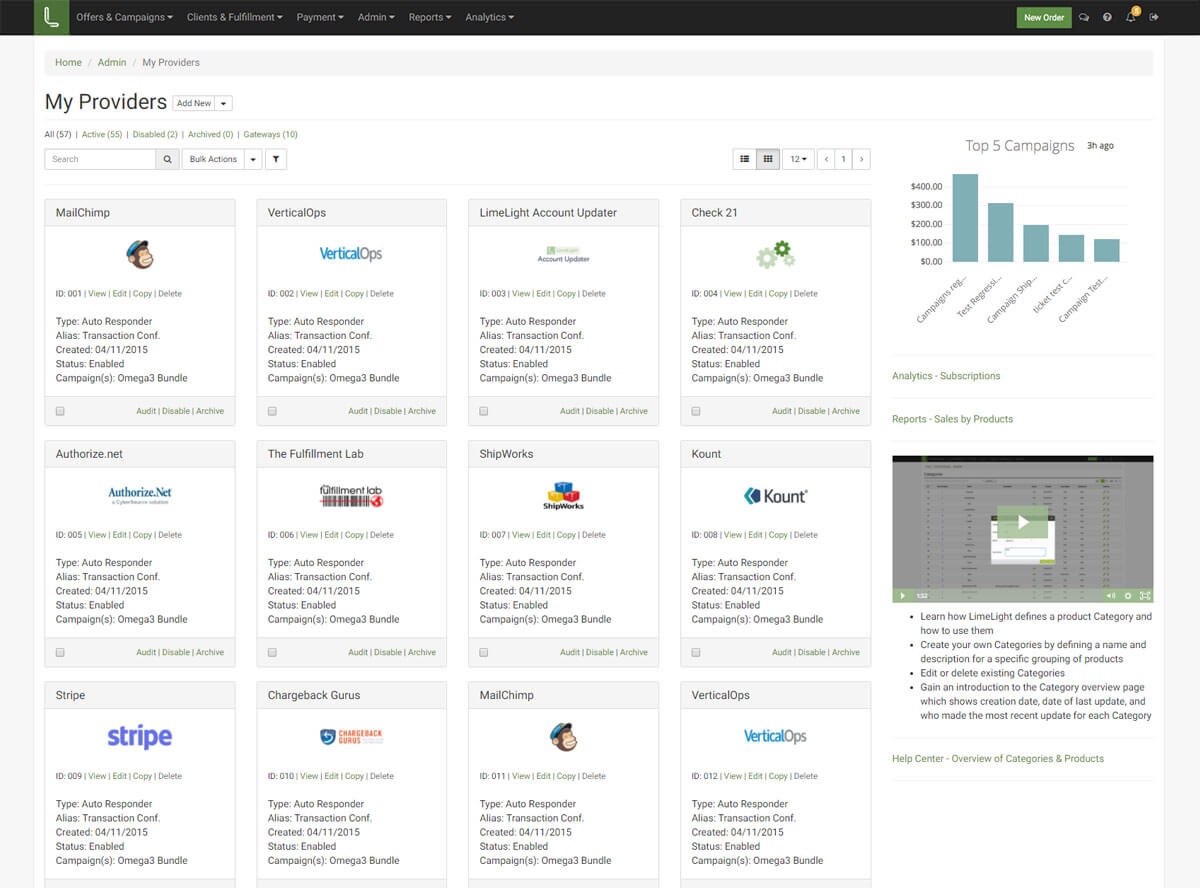Image resolution: width=1200 pixels, height=888 pixels.
Task: Disable the ShipWorks provider
Action: pyautogui.click(x=600, y=652)
